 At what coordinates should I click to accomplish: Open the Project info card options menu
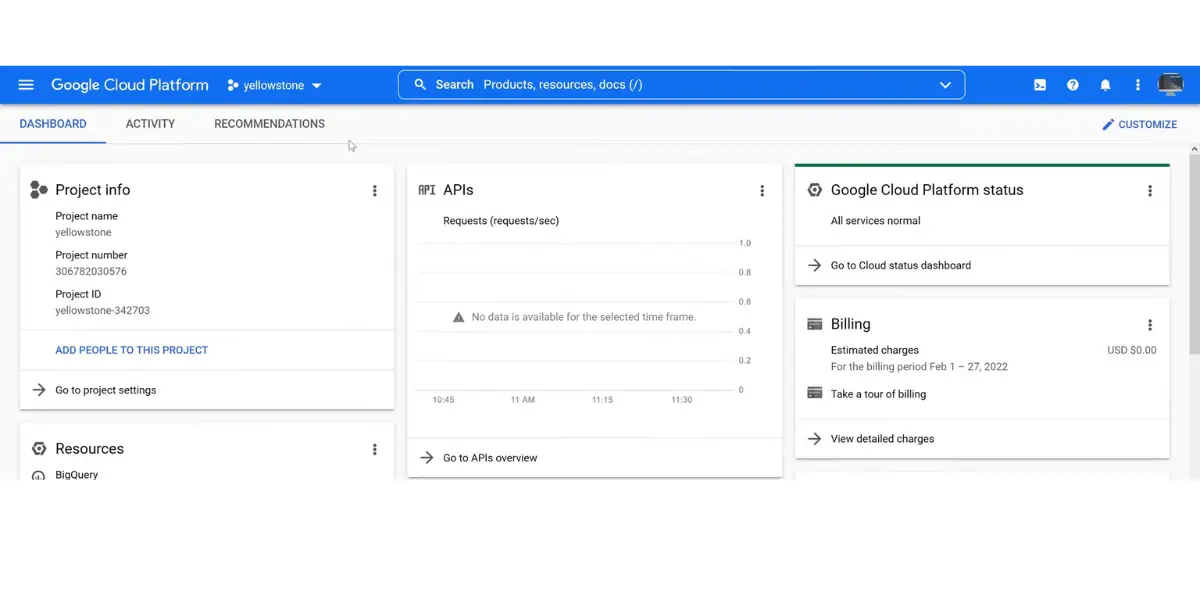pos(375,191)
